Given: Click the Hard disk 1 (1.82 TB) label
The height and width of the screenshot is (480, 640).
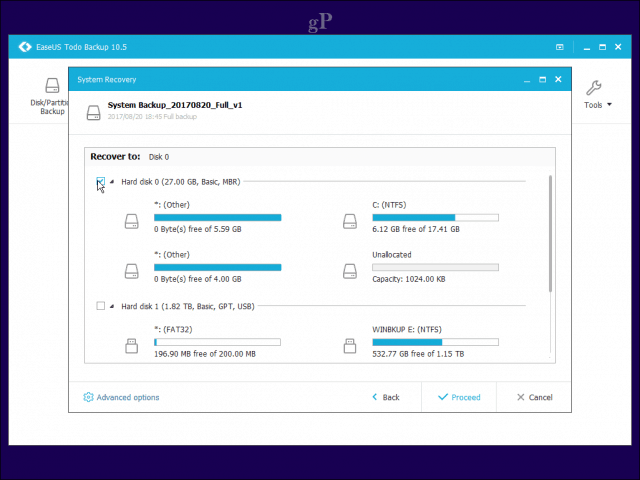Looking at the screenshot, I should click(x=188, y=306).
